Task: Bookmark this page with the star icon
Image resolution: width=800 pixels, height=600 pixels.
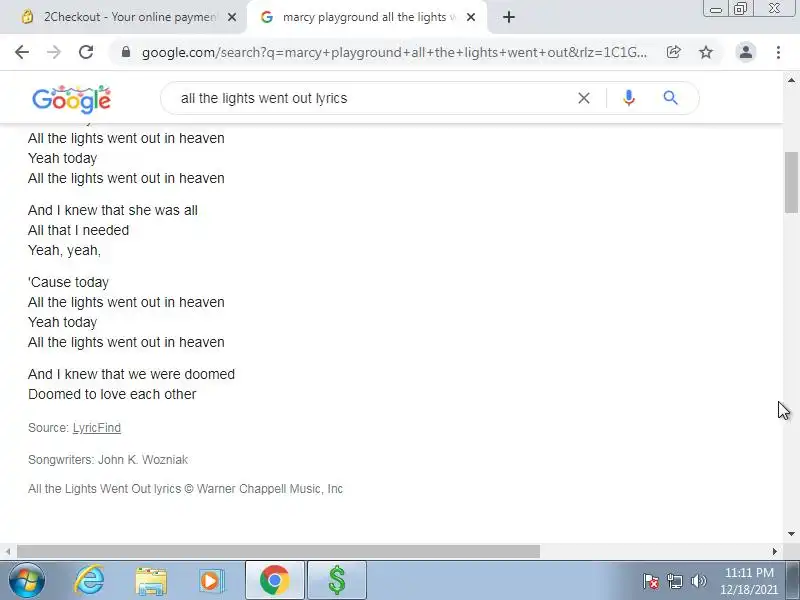Action: click(706, 52)
